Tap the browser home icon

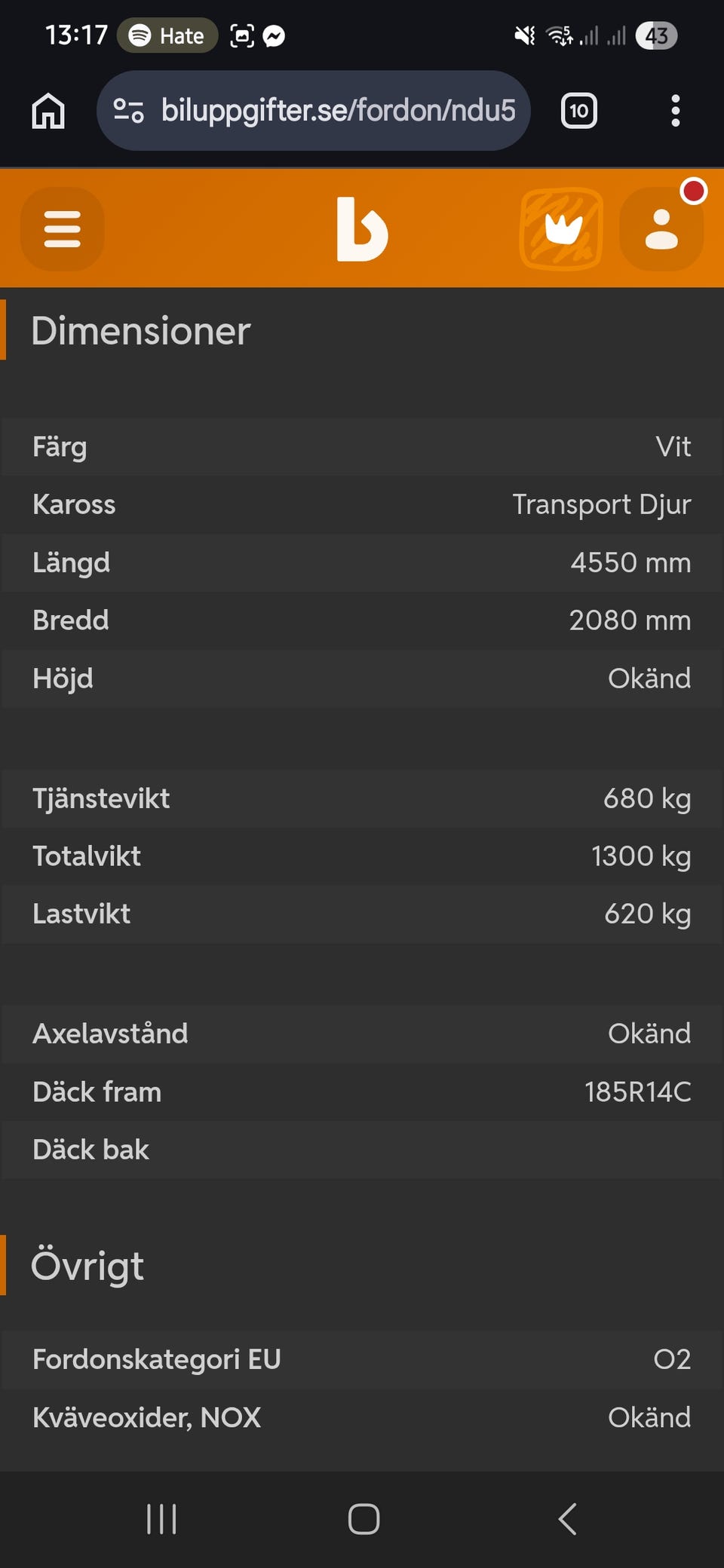click(48, 111)
